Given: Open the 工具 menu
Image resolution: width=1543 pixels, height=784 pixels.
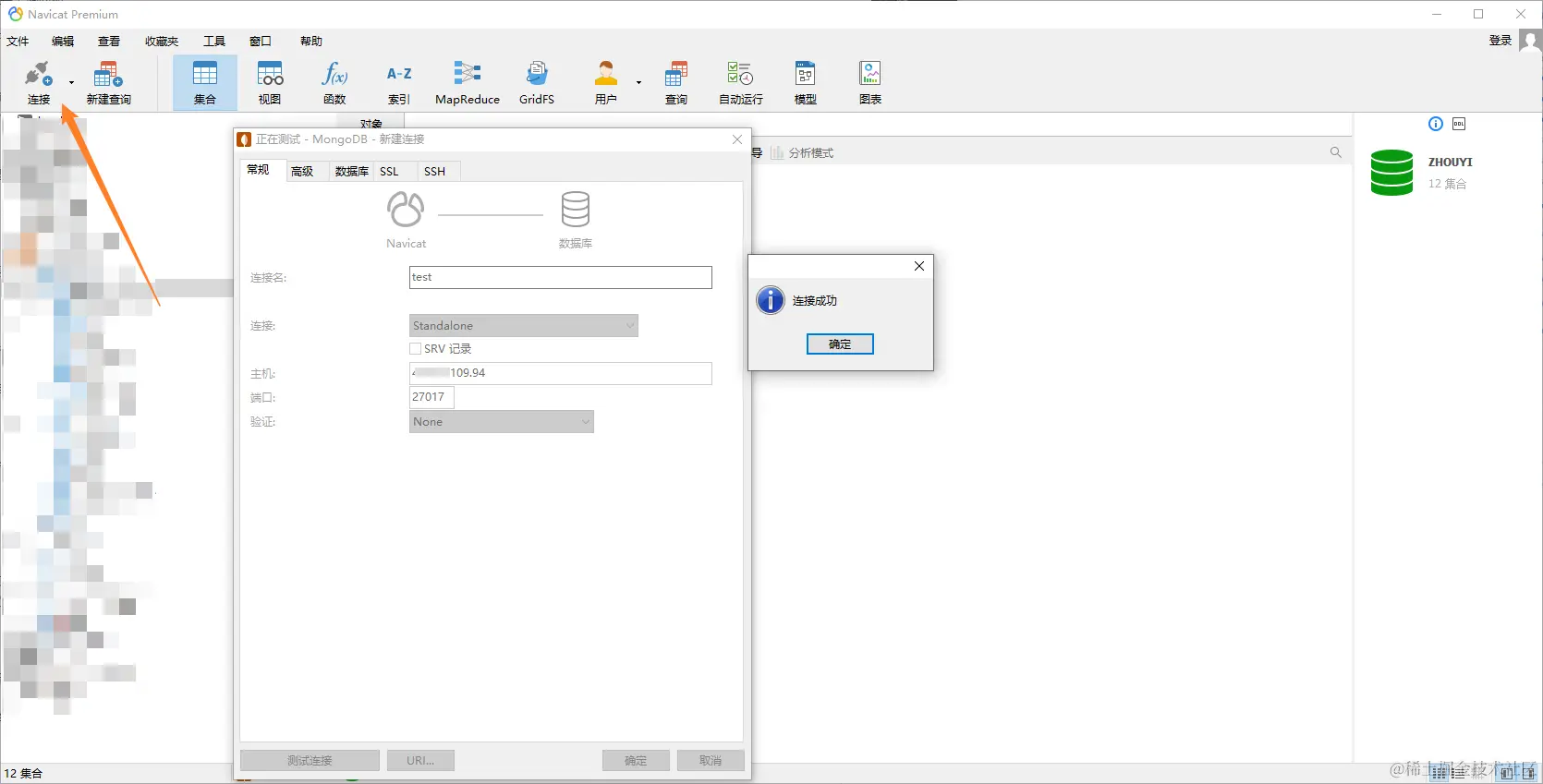Looking at the screenshot, I should (214, 42).
